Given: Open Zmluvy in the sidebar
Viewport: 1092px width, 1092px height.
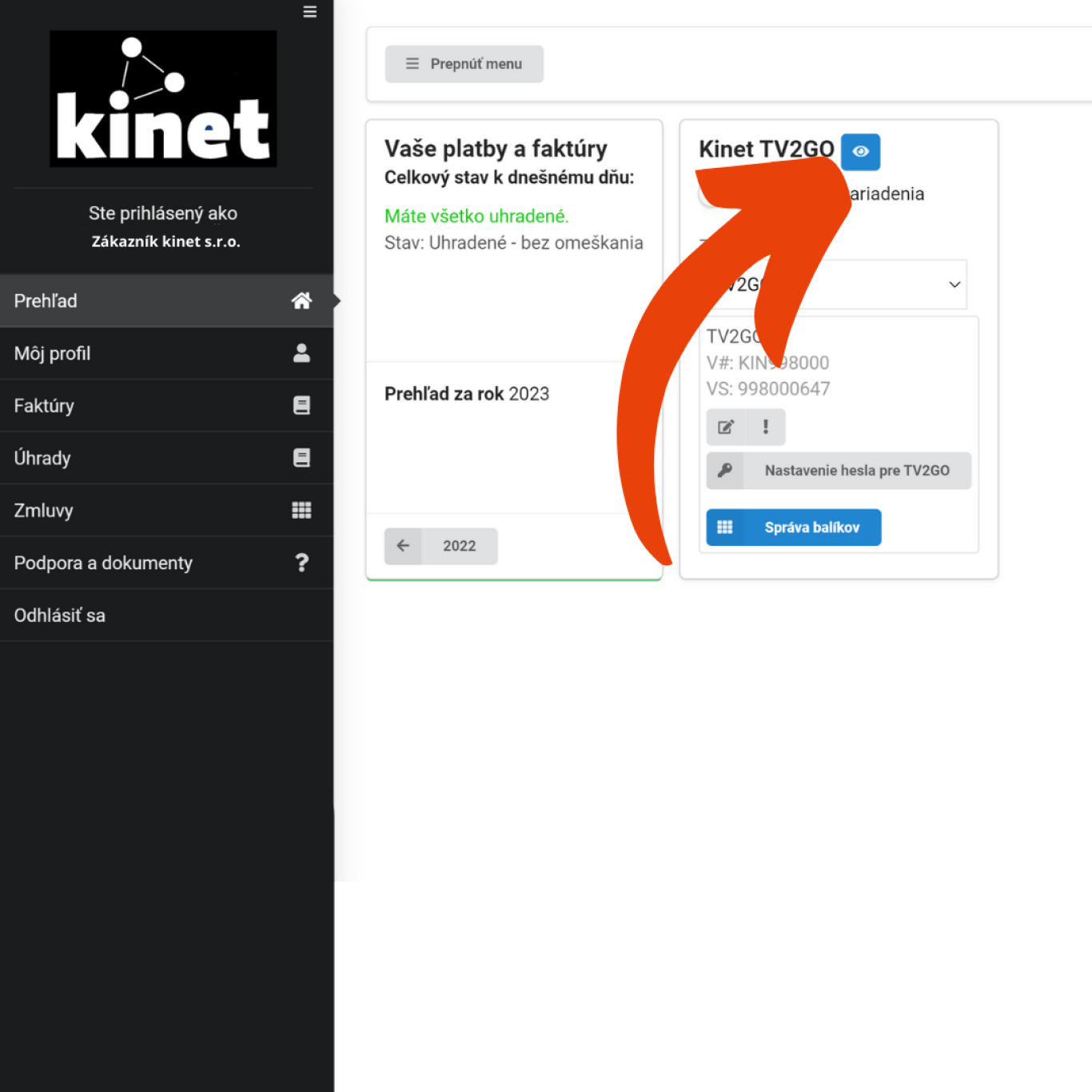Looking at the screenshot, I should pos(166,511).
